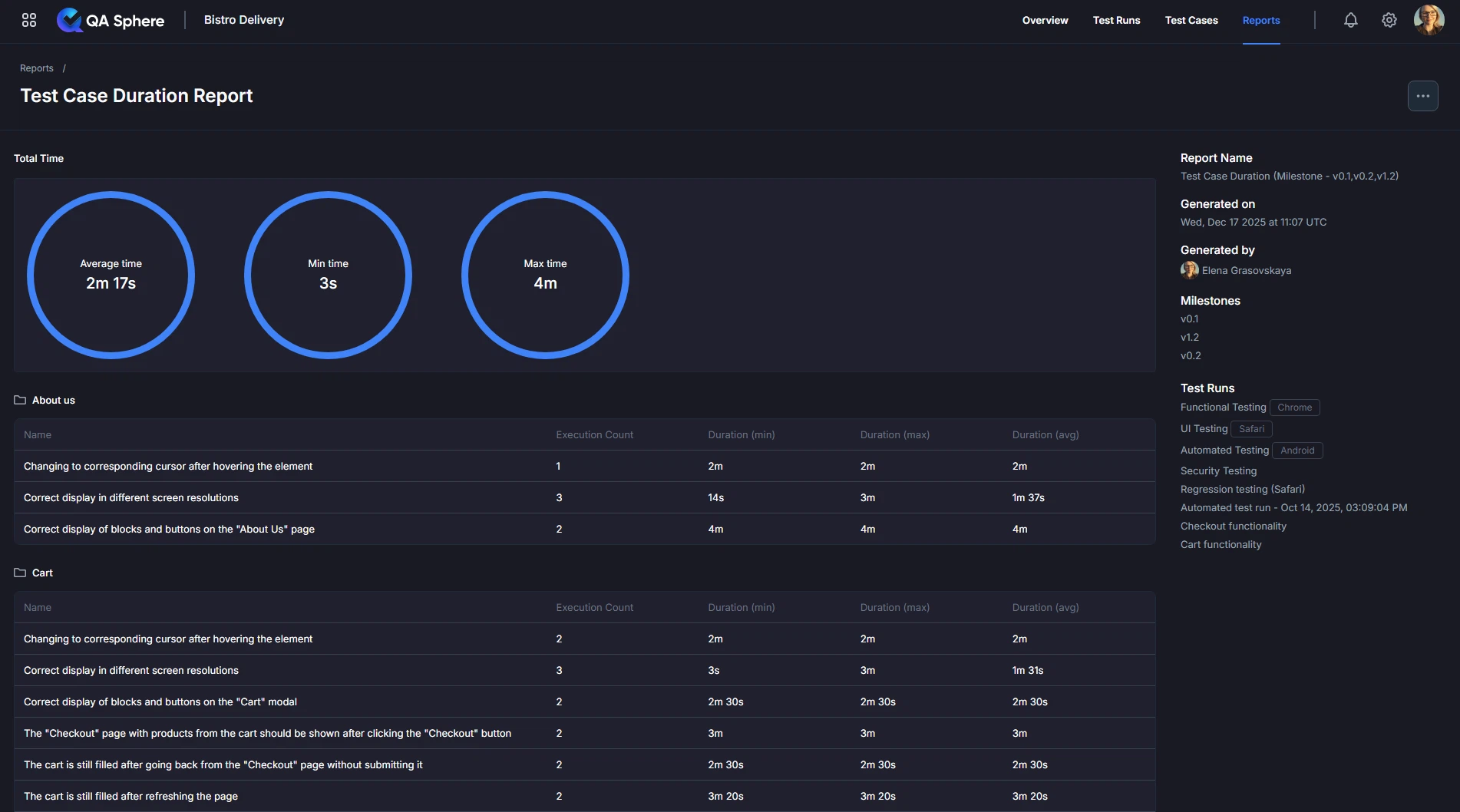
Task: Open the report options ellipsis menu
Action: (x=1422, y=96)
